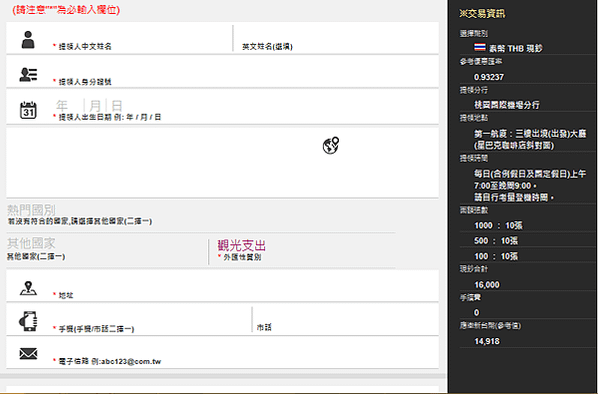Click the 500 : 10張 denomination row
Screen dimensions: 598x394
[x=496, y=241]
